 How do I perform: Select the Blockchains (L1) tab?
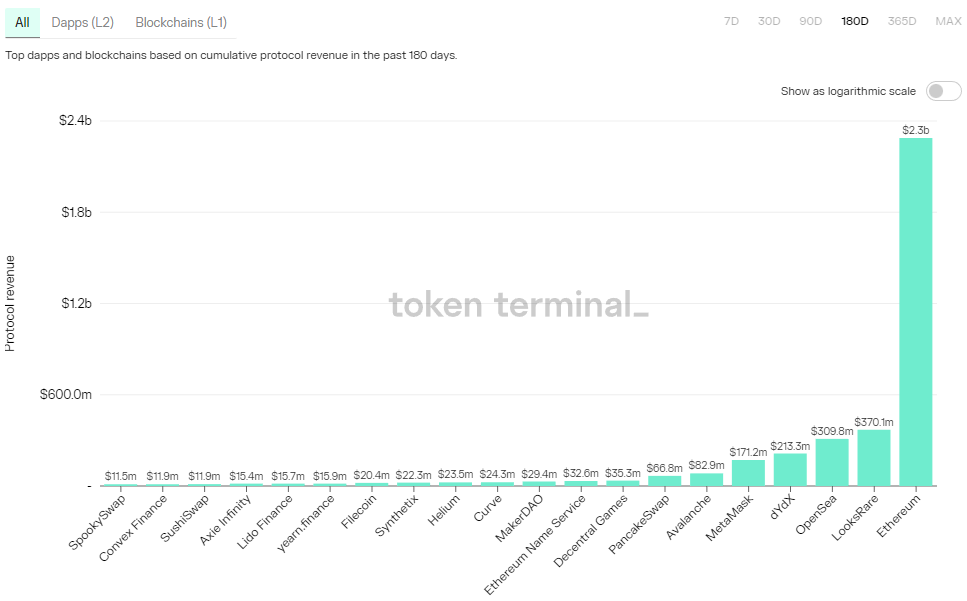tap(181, 22)
